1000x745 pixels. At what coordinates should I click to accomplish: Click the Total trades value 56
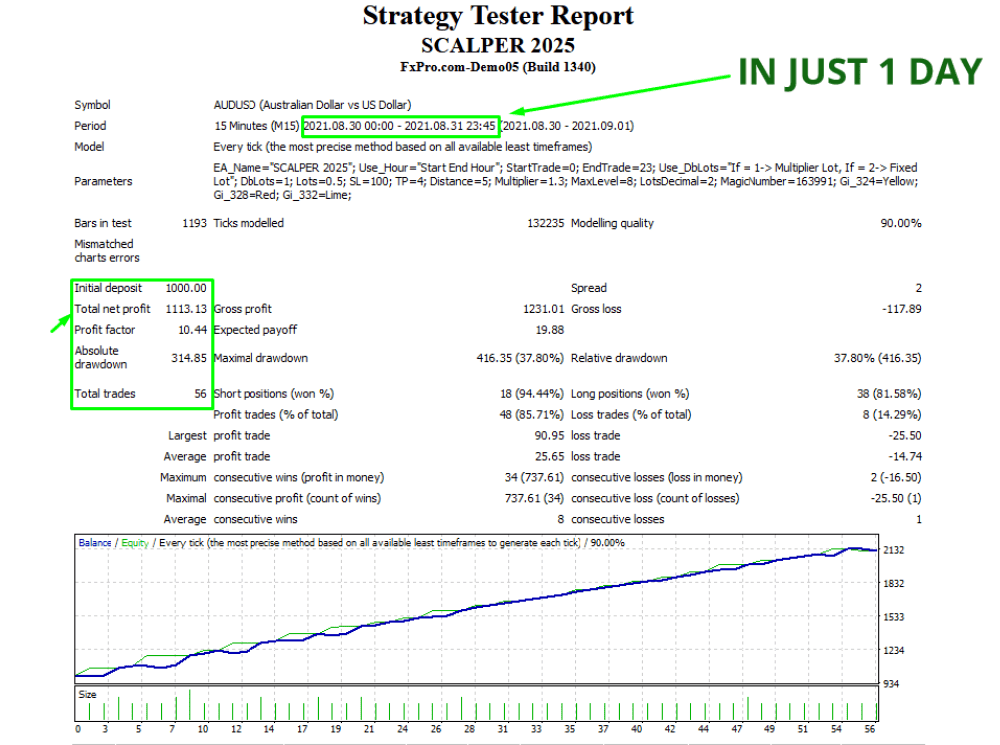point(199,394)
